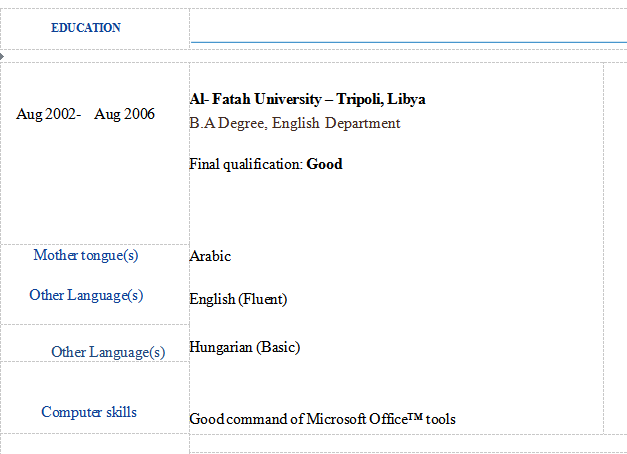Click 'Other Language(s)' label beside Hungarian (Basic)

point(108,352)
